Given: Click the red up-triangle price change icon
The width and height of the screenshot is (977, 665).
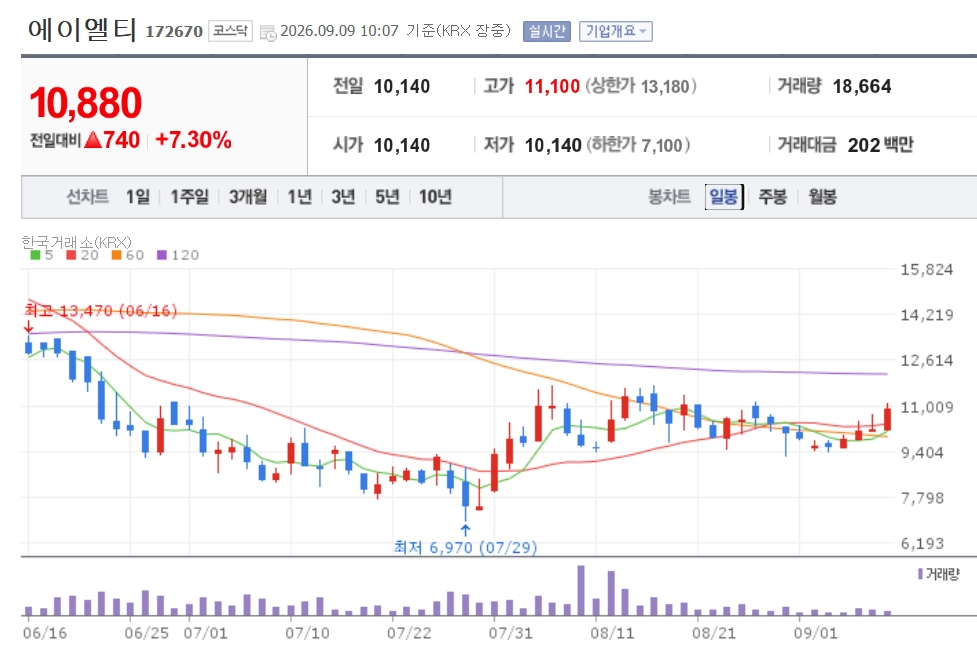Looking at the screenshot, I should [93, 140].
